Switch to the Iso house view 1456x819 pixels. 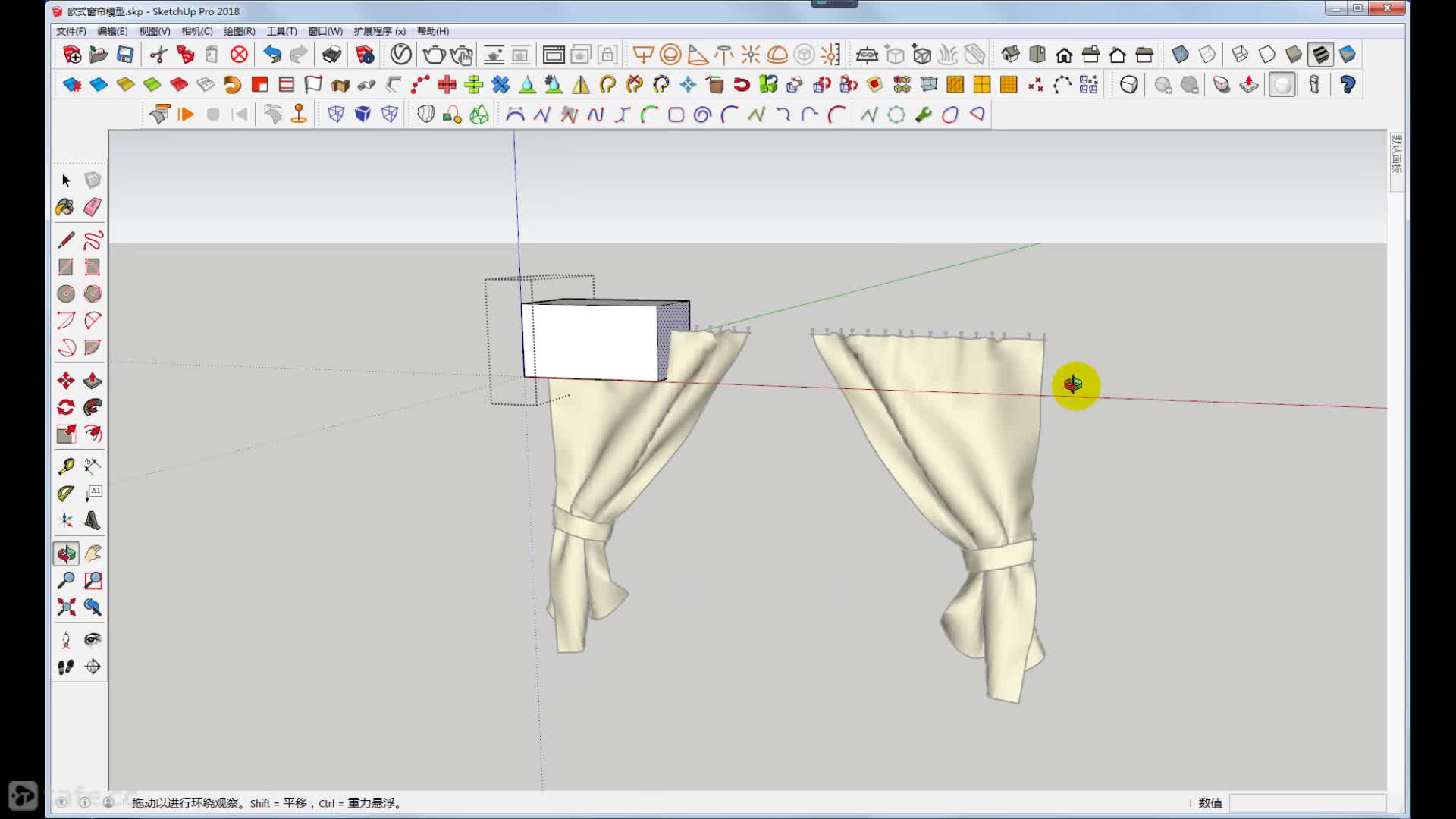[1010, 55]
